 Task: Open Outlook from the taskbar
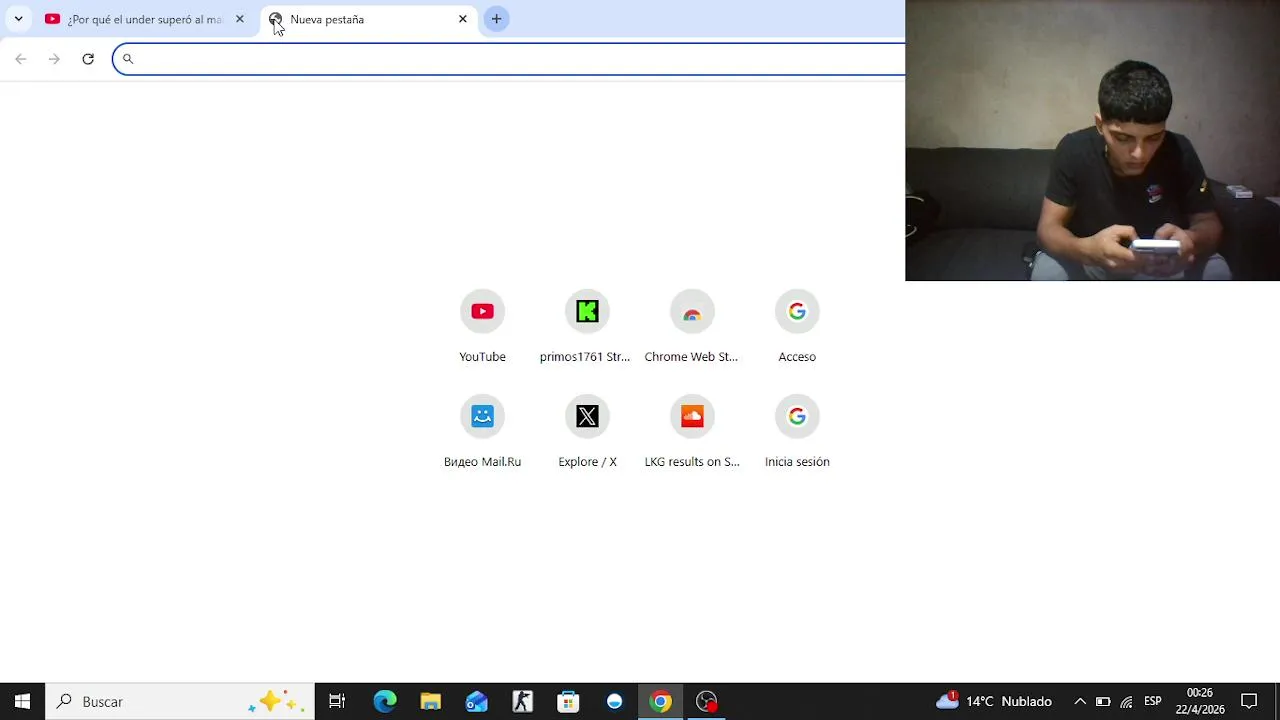477,701
